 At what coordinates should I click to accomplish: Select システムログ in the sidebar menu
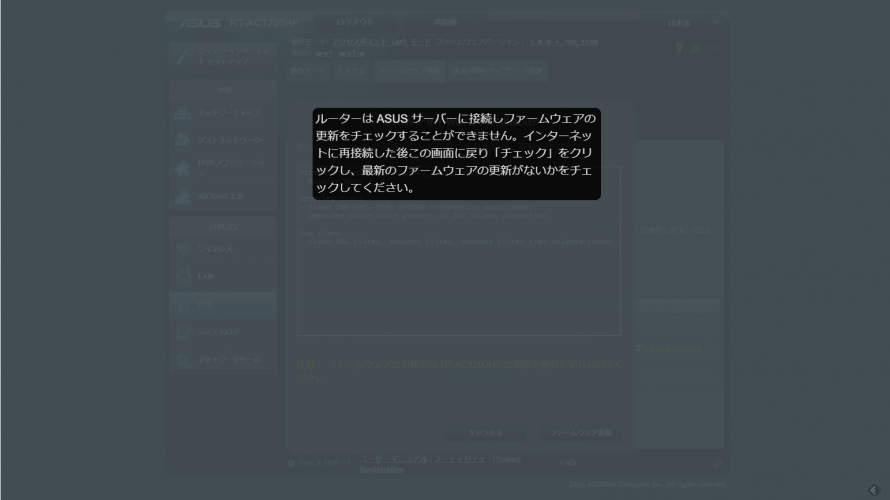click(219, 332)
